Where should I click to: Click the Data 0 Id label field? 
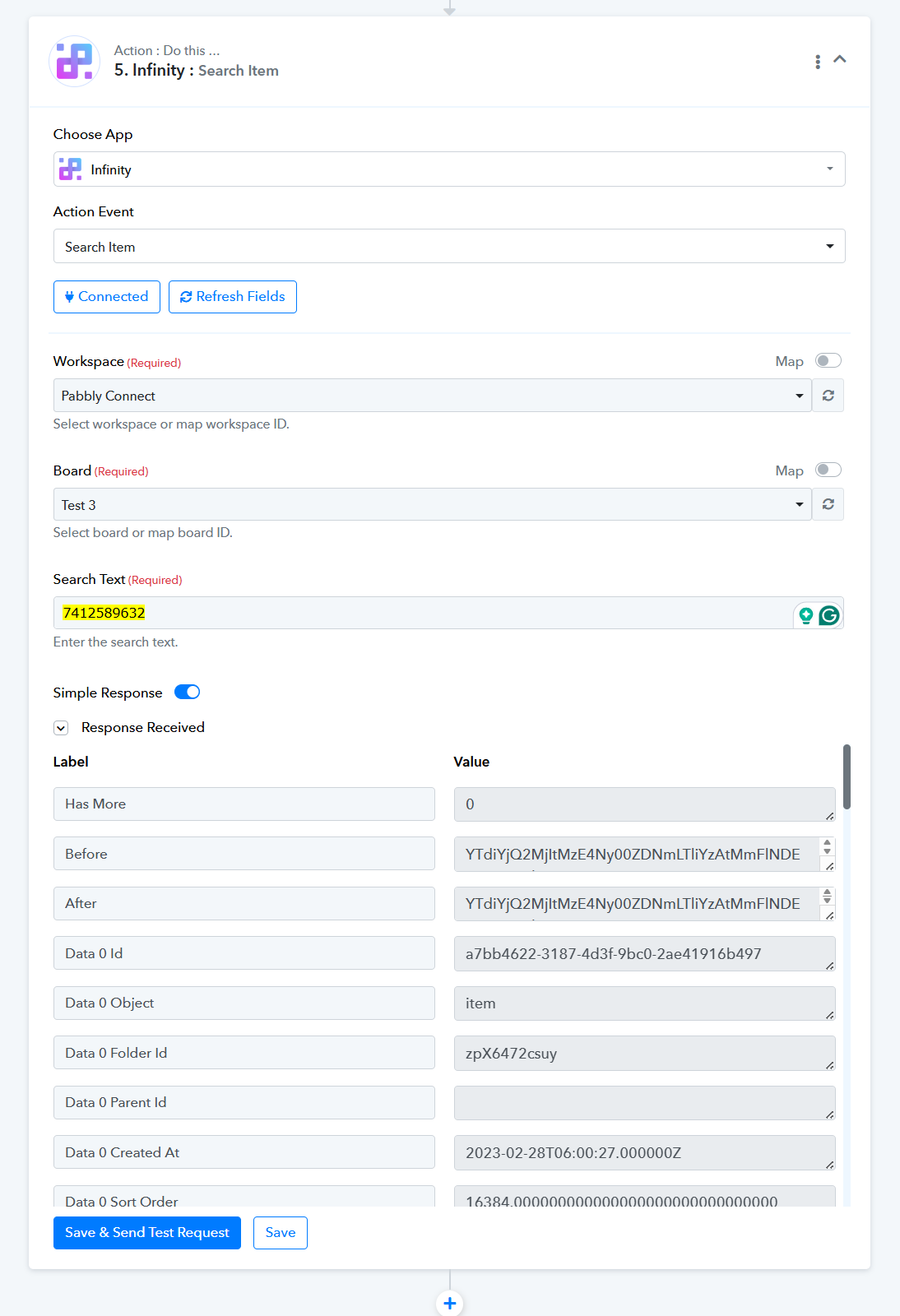point(244,953)
